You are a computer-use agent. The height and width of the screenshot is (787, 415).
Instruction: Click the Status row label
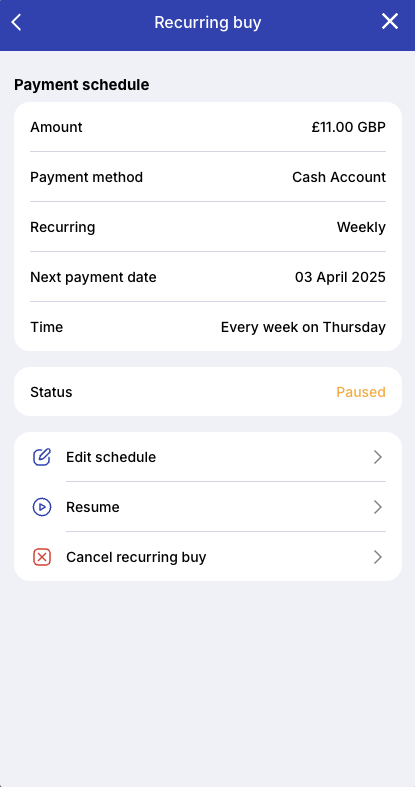point(51,392)
